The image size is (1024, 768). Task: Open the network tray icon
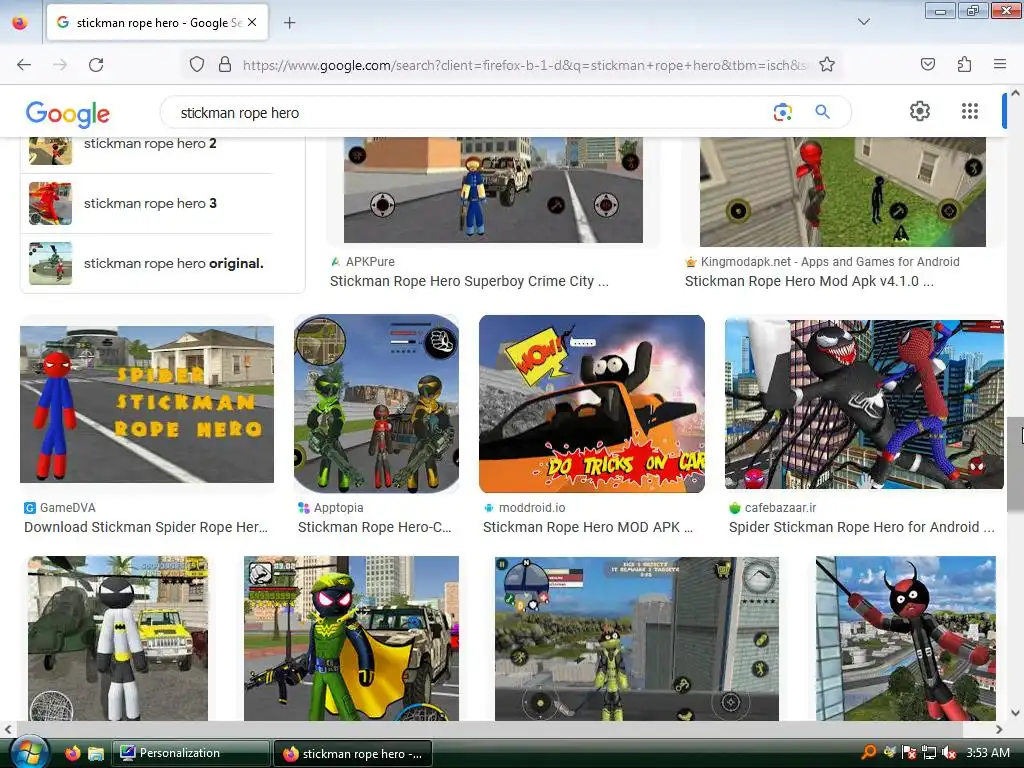click(x=929, y=753)
